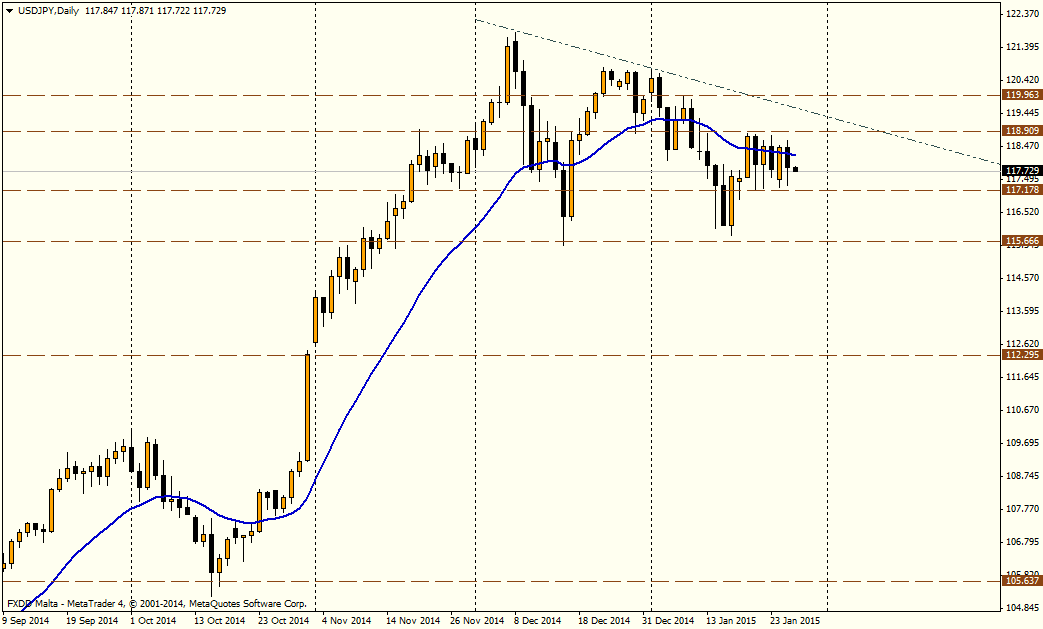Select the 118.909 price level tag
The height and width of the screenshot is (629, 1043).
(1021, 131)
